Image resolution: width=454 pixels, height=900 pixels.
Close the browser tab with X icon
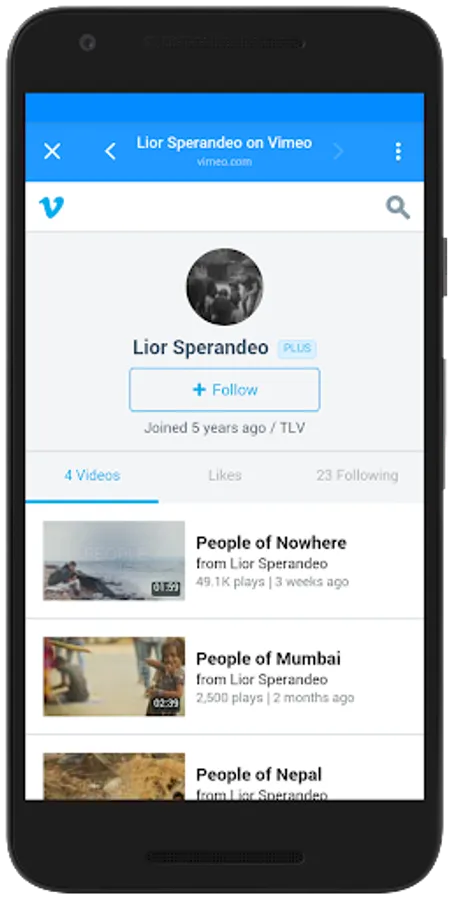[52, 152]
